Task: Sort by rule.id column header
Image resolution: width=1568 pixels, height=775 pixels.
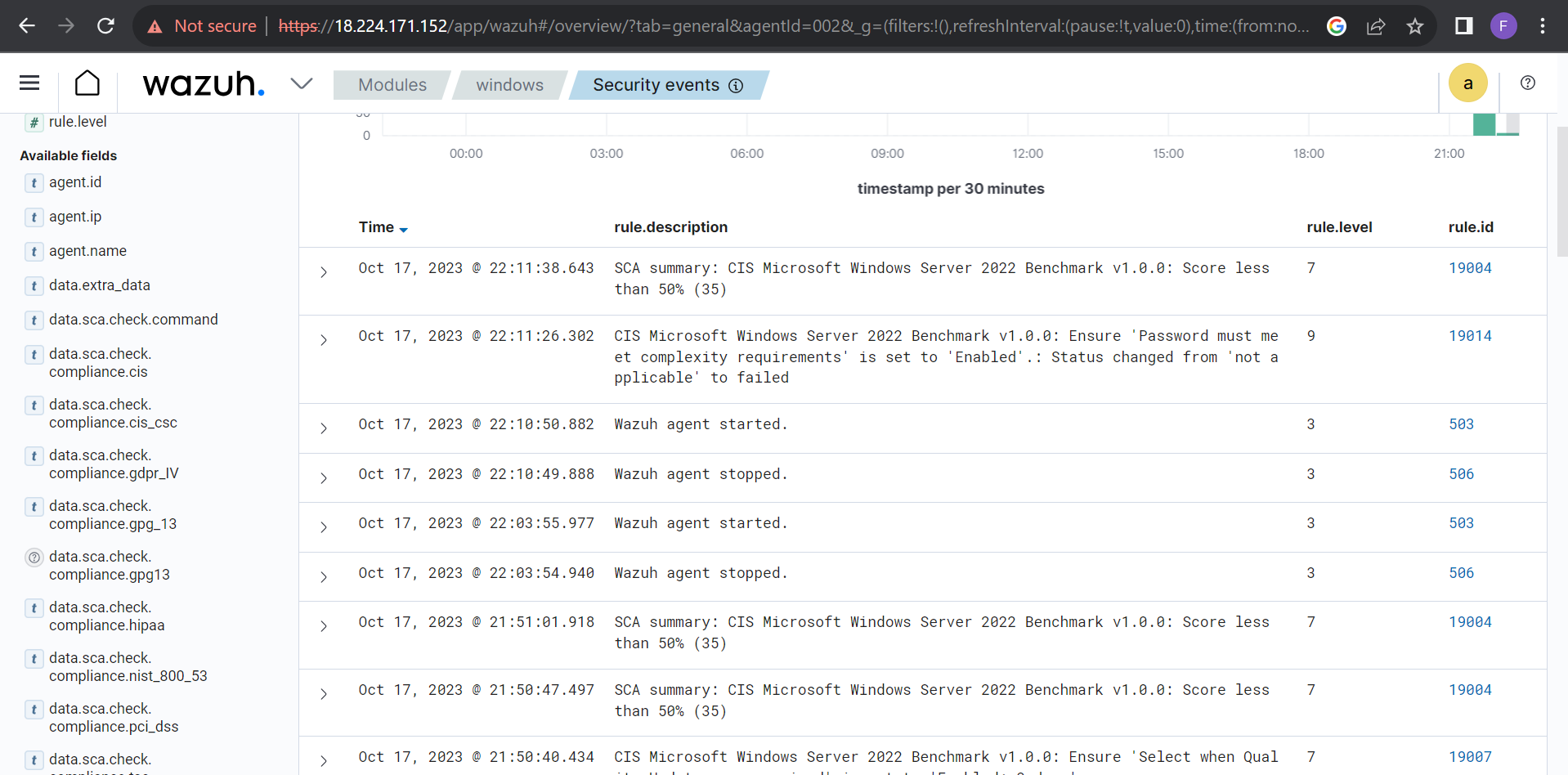Action: click(x=1471, y=227)
